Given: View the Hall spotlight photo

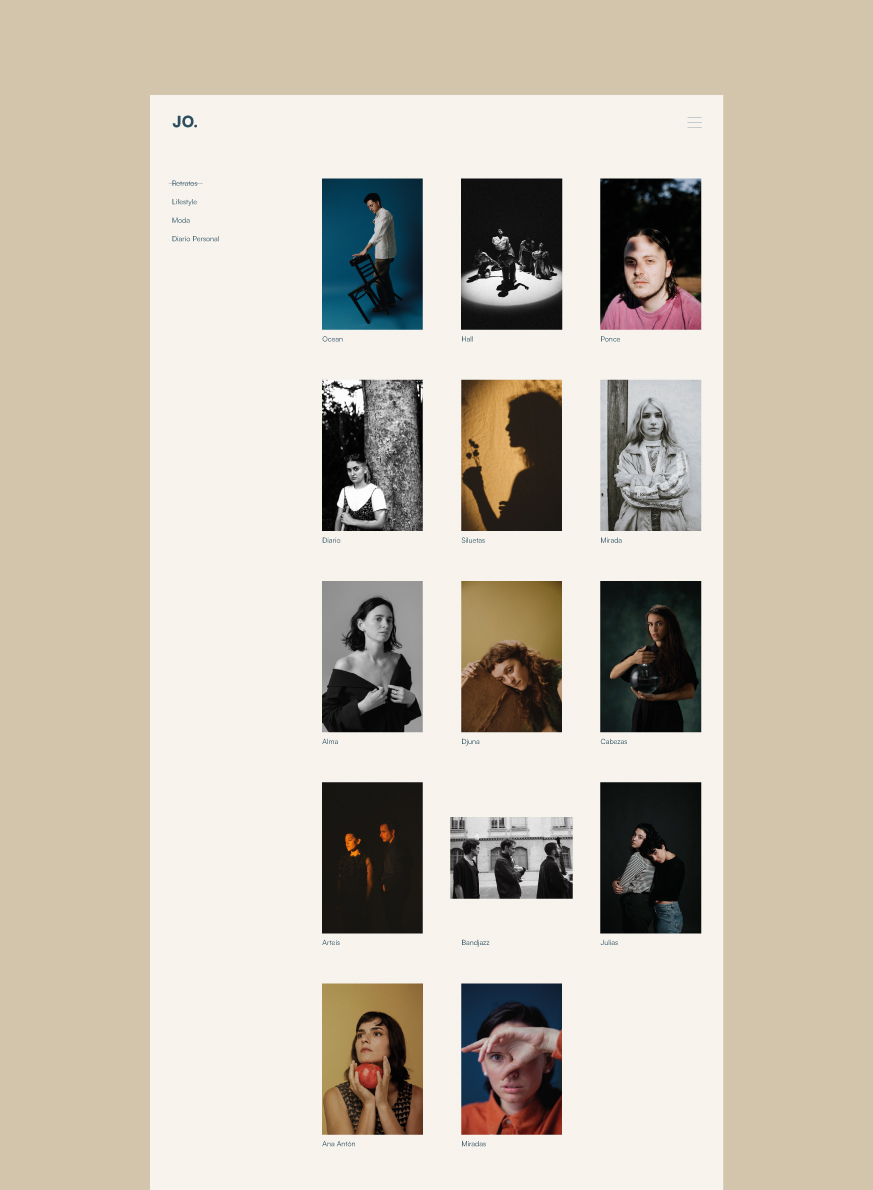Looking at the screenshot, I should pyautogui.click(x=512, y=254).
